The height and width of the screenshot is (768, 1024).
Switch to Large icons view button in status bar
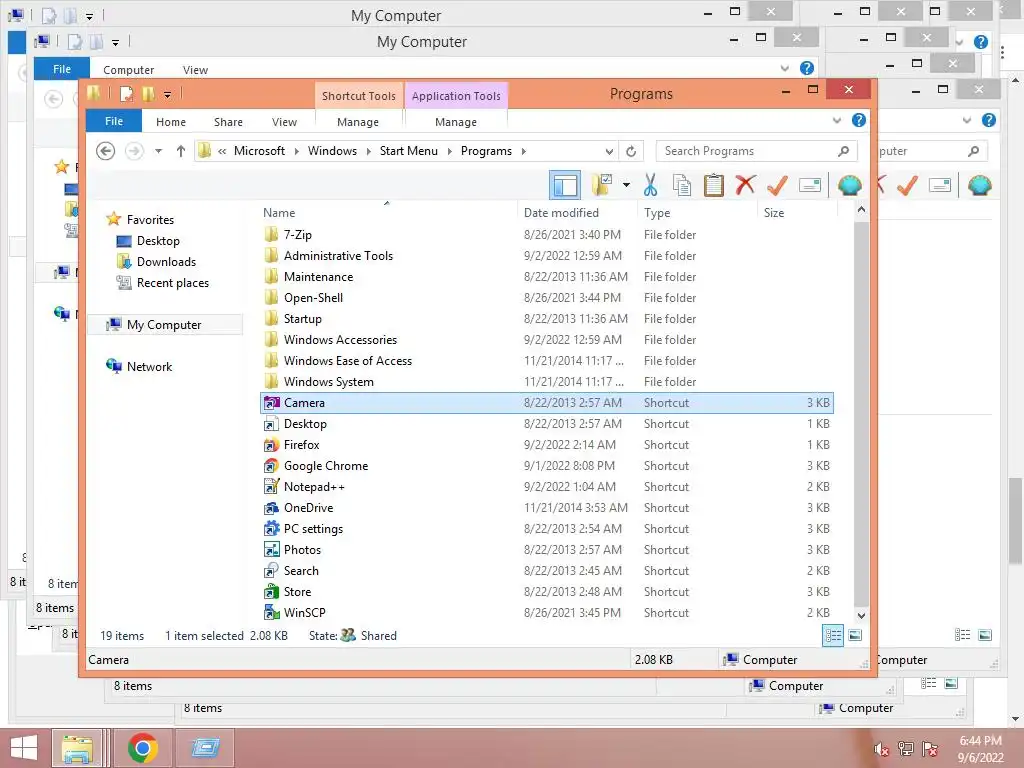[x=855, y=635]
